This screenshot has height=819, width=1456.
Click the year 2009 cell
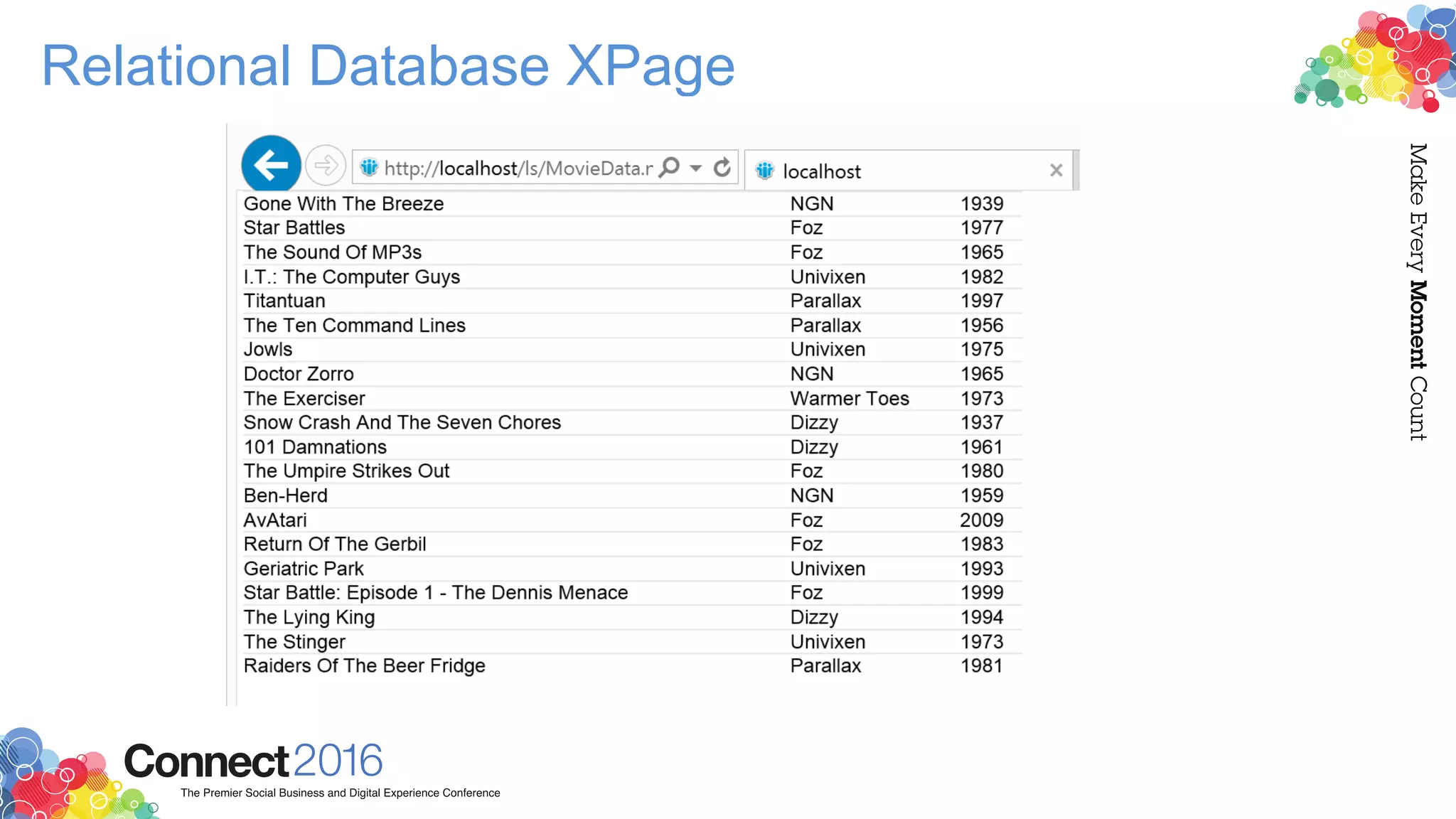click(982, 520)
